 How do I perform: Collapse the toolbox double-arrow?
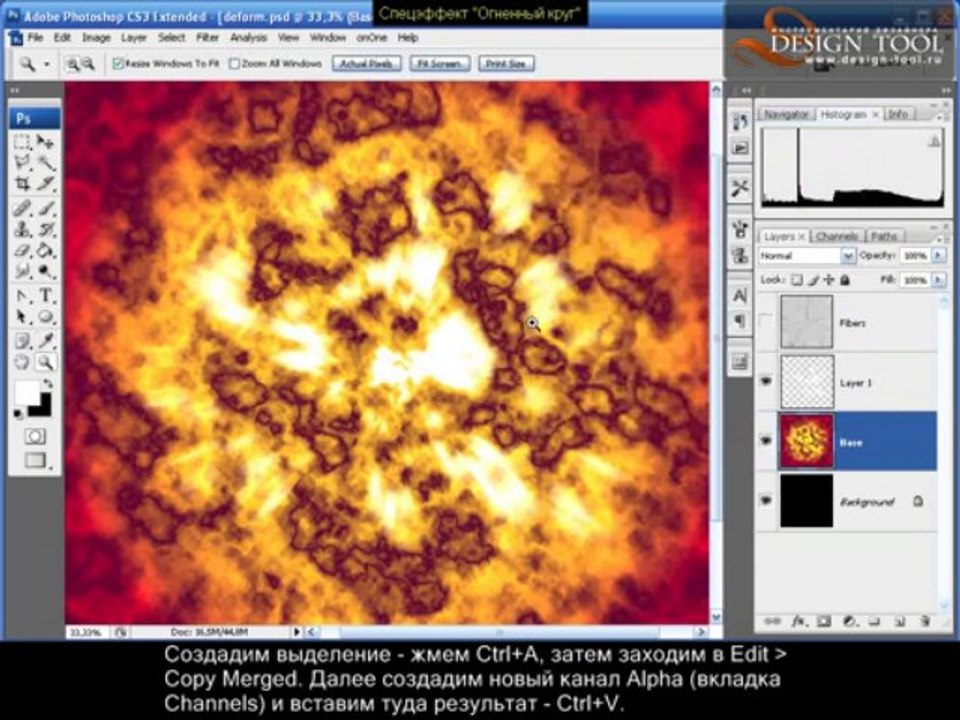[15, 91]
